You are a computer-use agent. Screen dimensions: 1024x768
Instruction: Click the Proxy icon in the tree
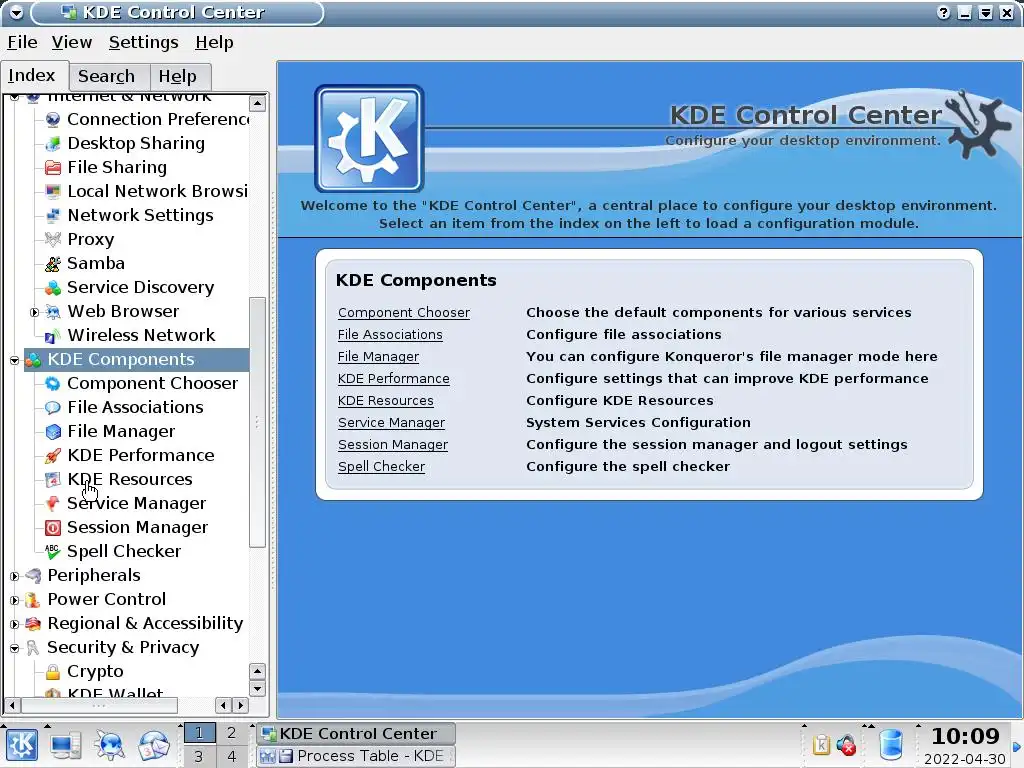[53, 240]
